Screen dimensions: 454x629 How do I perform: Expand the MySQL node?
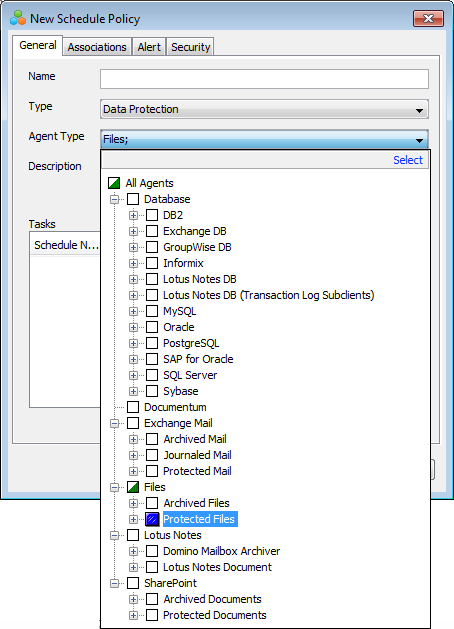point(133,311)
